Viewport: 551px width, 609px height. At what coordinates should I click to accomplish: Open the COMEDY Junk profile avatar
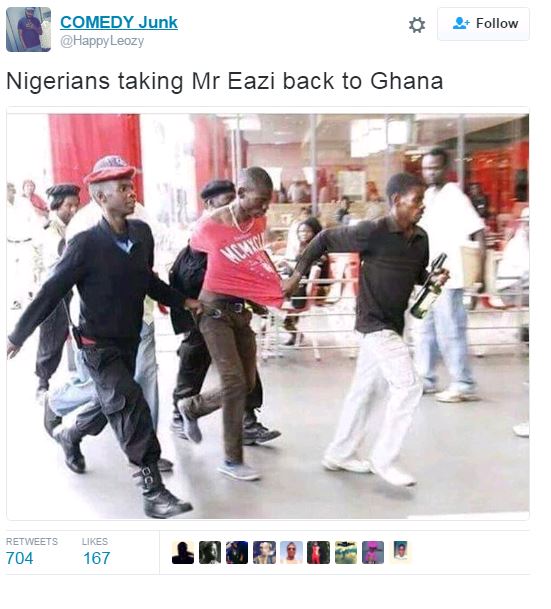(28, 30)
